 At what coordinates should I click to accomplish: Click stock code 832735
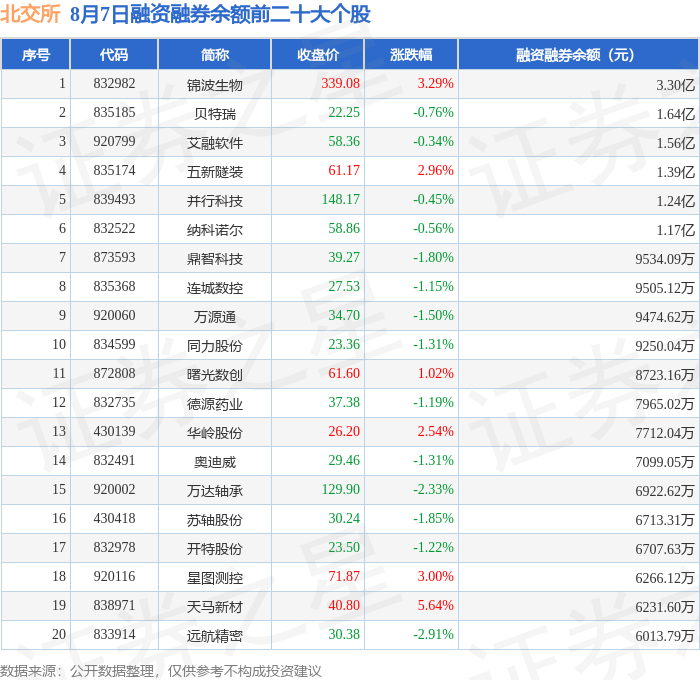pyautogui.click(x=114, y=403)
